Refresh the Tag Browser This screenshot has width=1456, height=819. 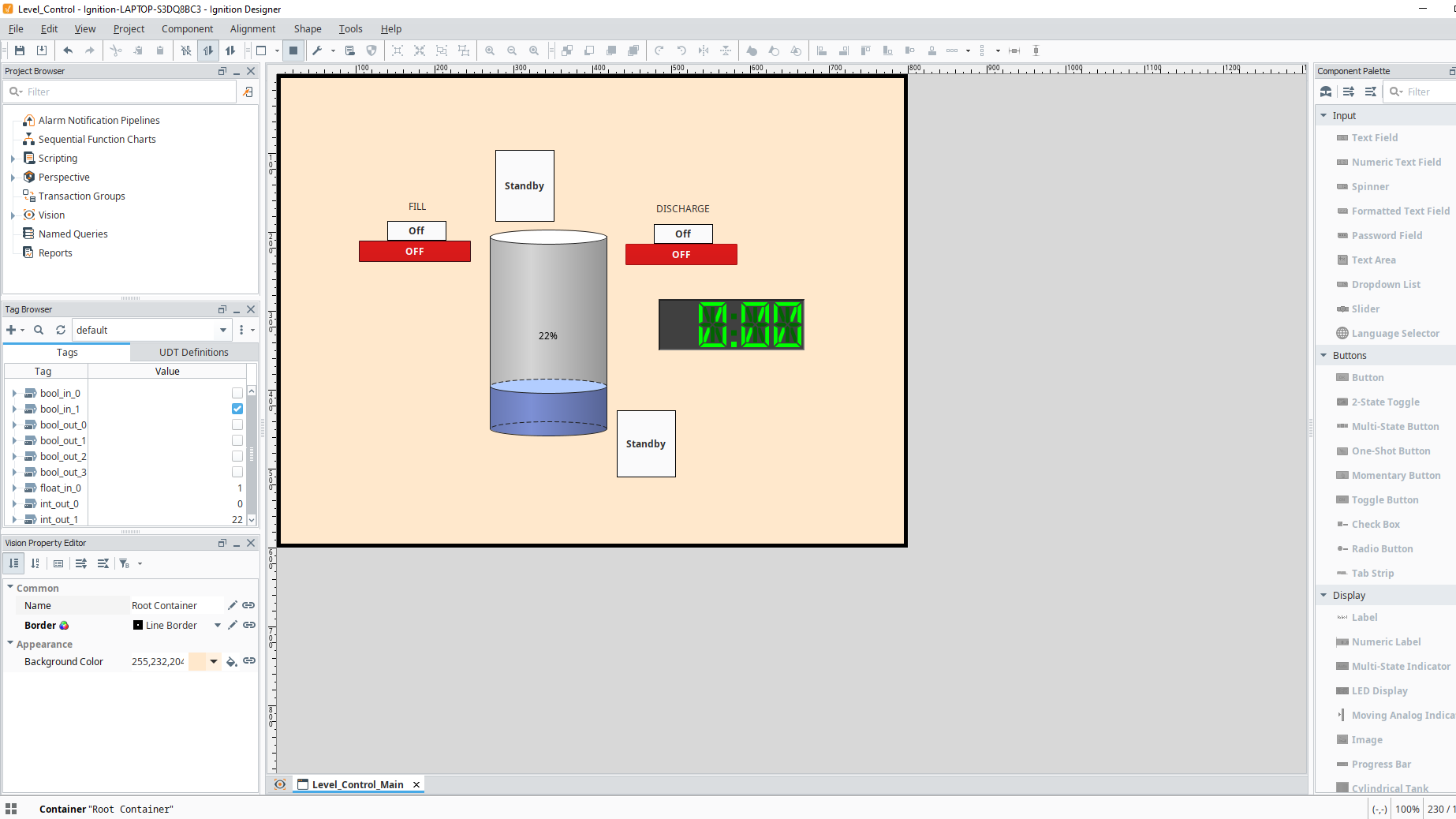pyautogui.click(x=61, y=330)
